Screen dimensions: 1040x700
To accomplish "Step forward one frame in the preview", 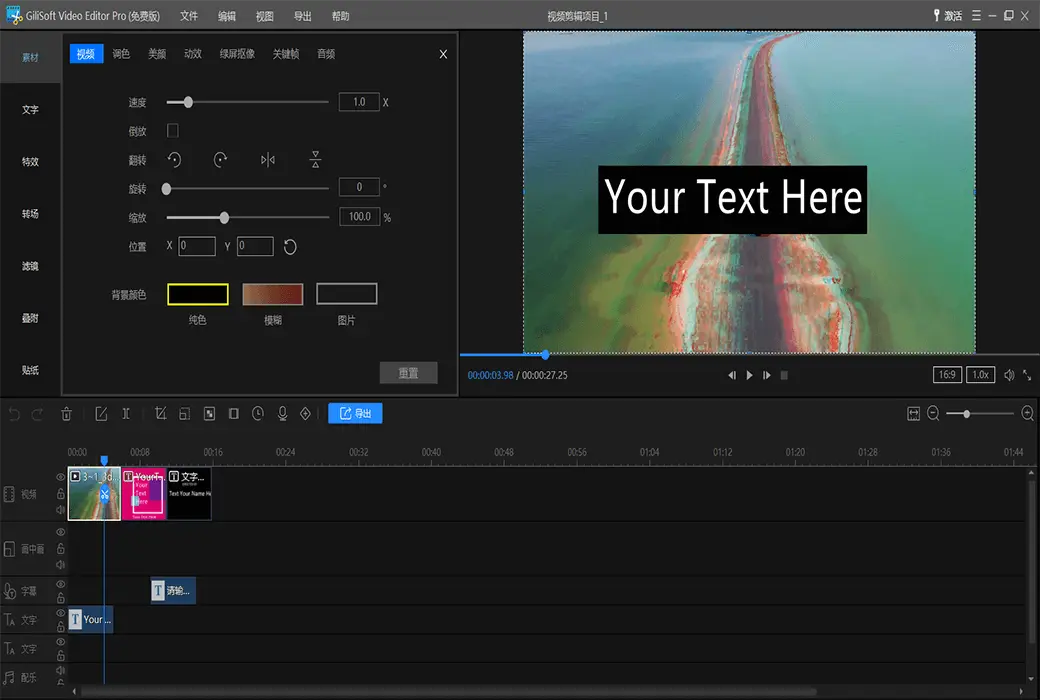I will click(767, 376).
